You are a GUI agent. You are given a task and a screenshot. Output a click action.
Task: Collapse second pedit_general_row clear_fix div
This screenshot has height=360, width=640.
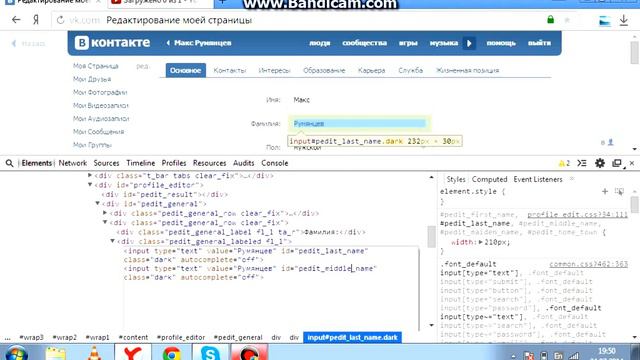pyautogui.click(x=105, y=222)
